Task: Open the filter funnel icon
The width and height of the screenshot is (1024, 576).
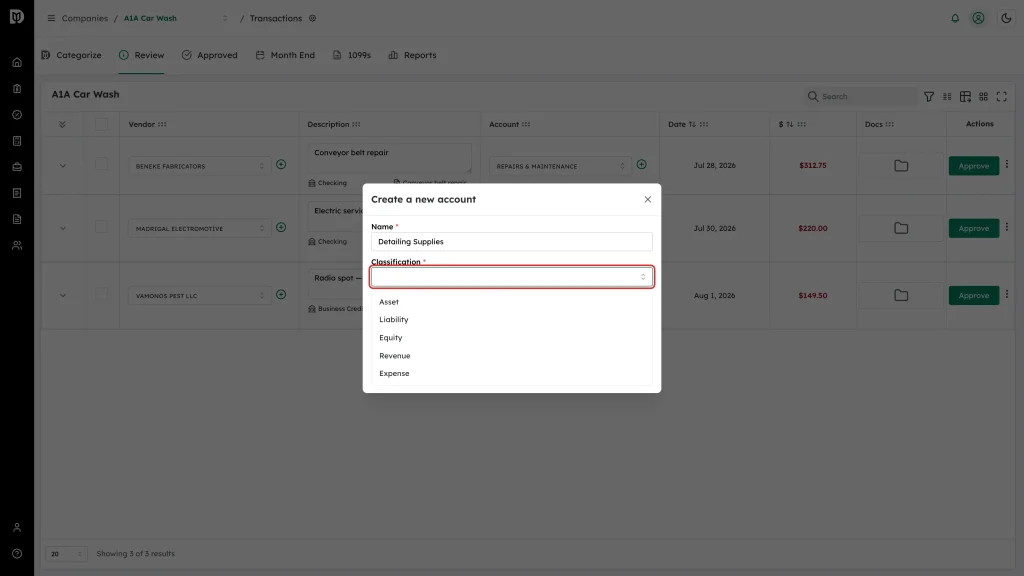Action: 929,97
